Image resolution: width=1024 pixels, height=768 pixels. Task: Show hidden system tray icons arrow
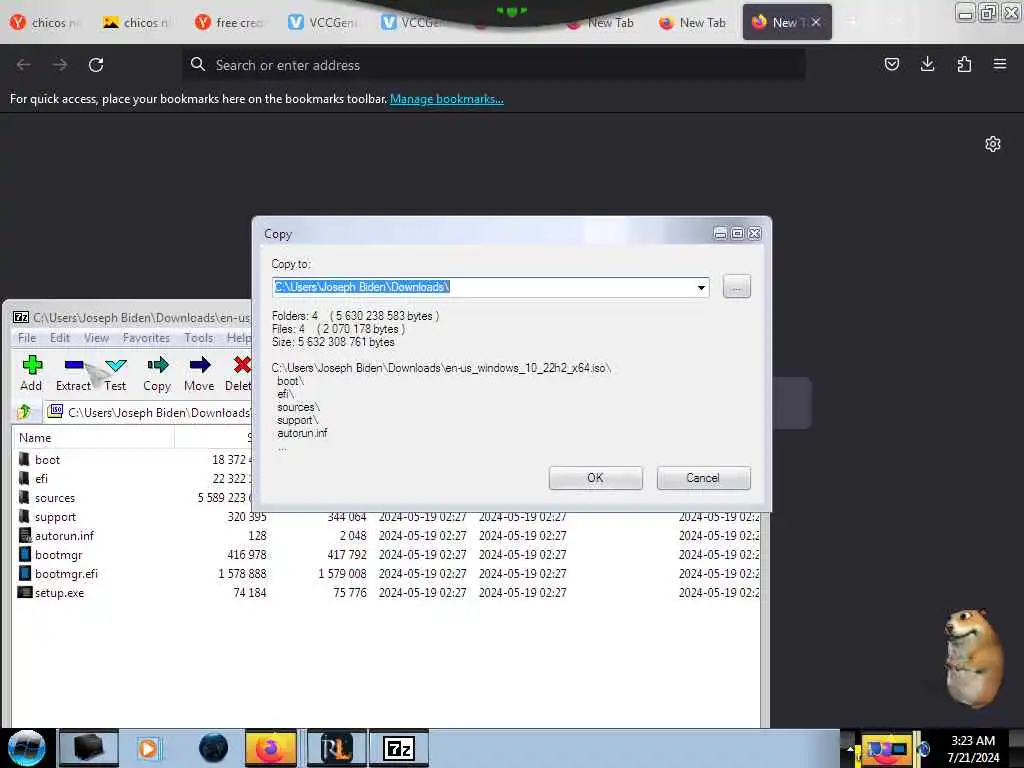pyautogui.click(x=850, y=748)
